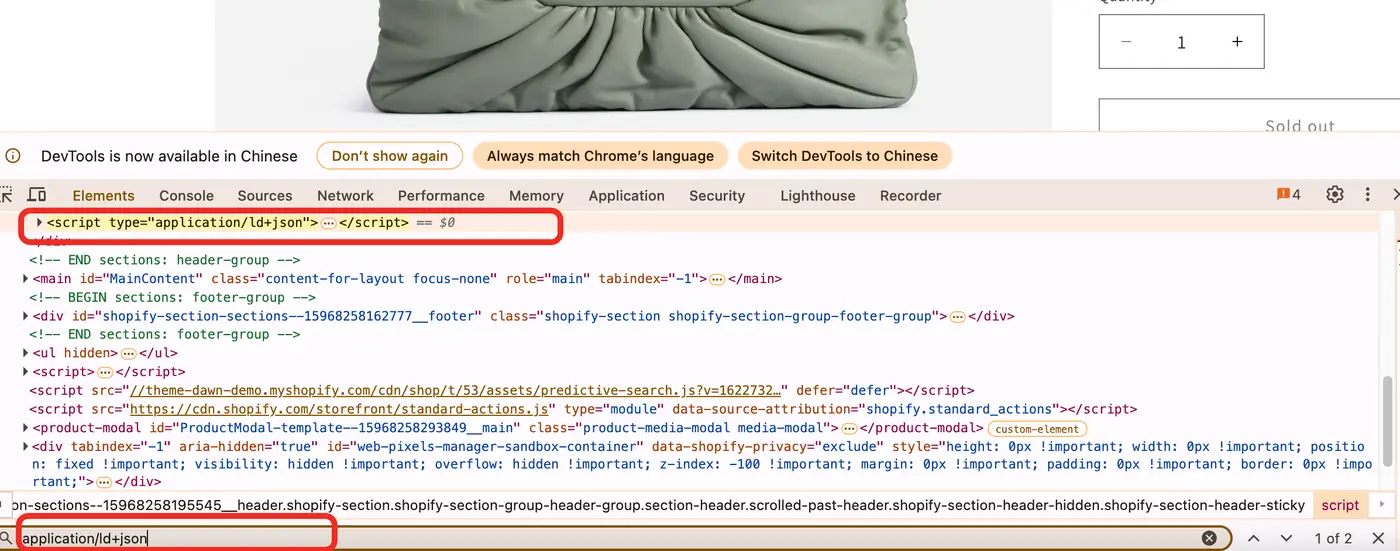Click ellipsis in product-modal row

[x=850, y=429]
